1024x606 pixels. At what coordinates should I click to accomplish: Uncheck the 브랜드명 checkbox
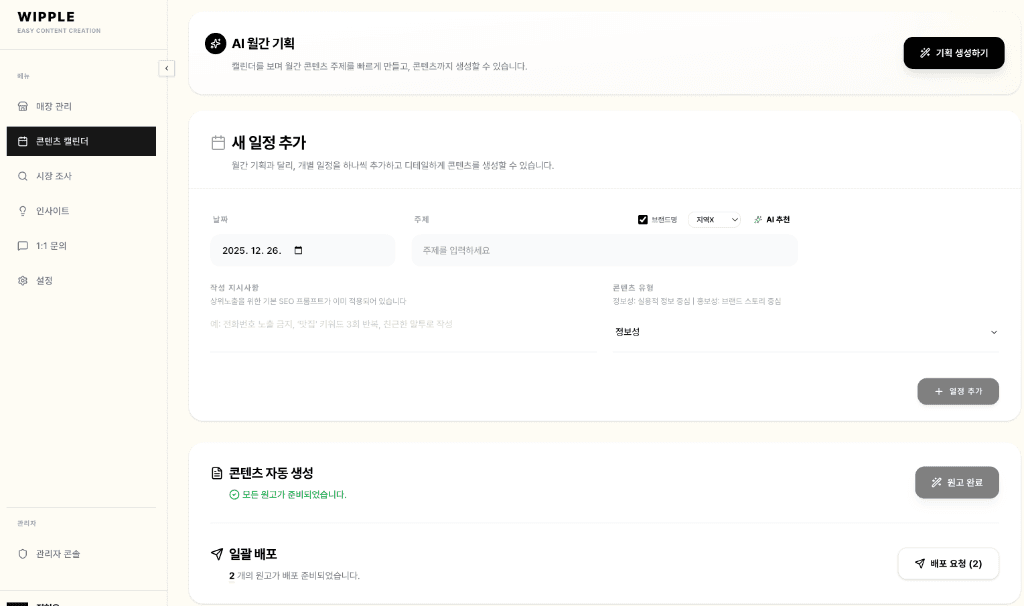coord(643,219)
